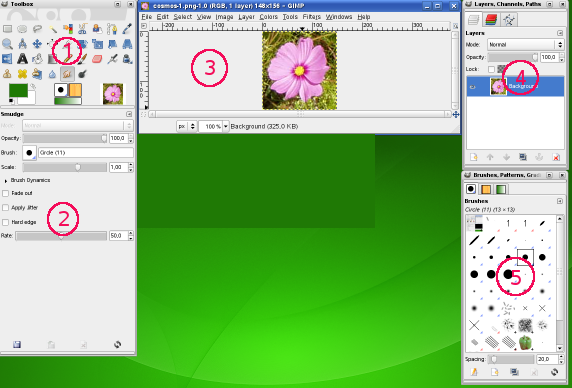Open the File menu
572x388 pixels.
coord(147,17)
